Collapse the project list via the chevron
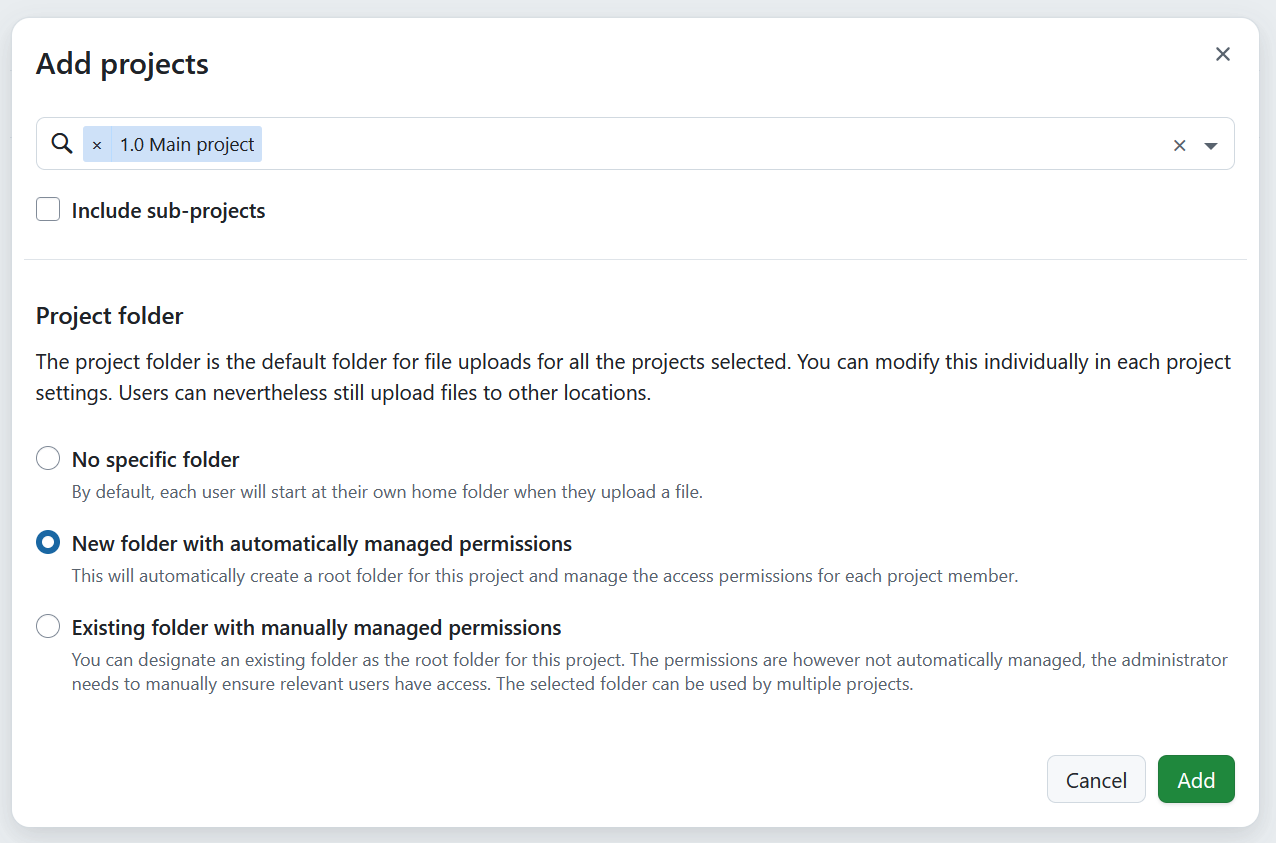1276x843 pixels. click(x=1211, y=145)
